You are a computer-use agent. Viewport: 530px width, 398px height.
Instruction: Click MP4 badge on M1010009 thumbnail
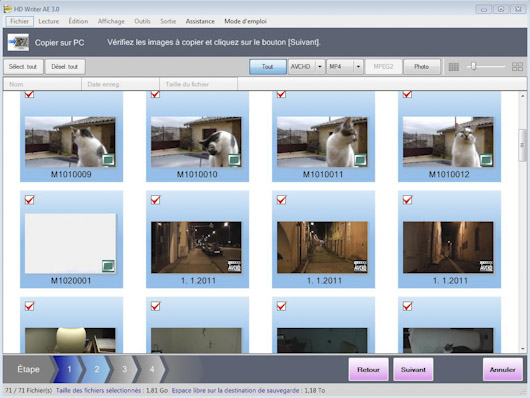[108, 160]
